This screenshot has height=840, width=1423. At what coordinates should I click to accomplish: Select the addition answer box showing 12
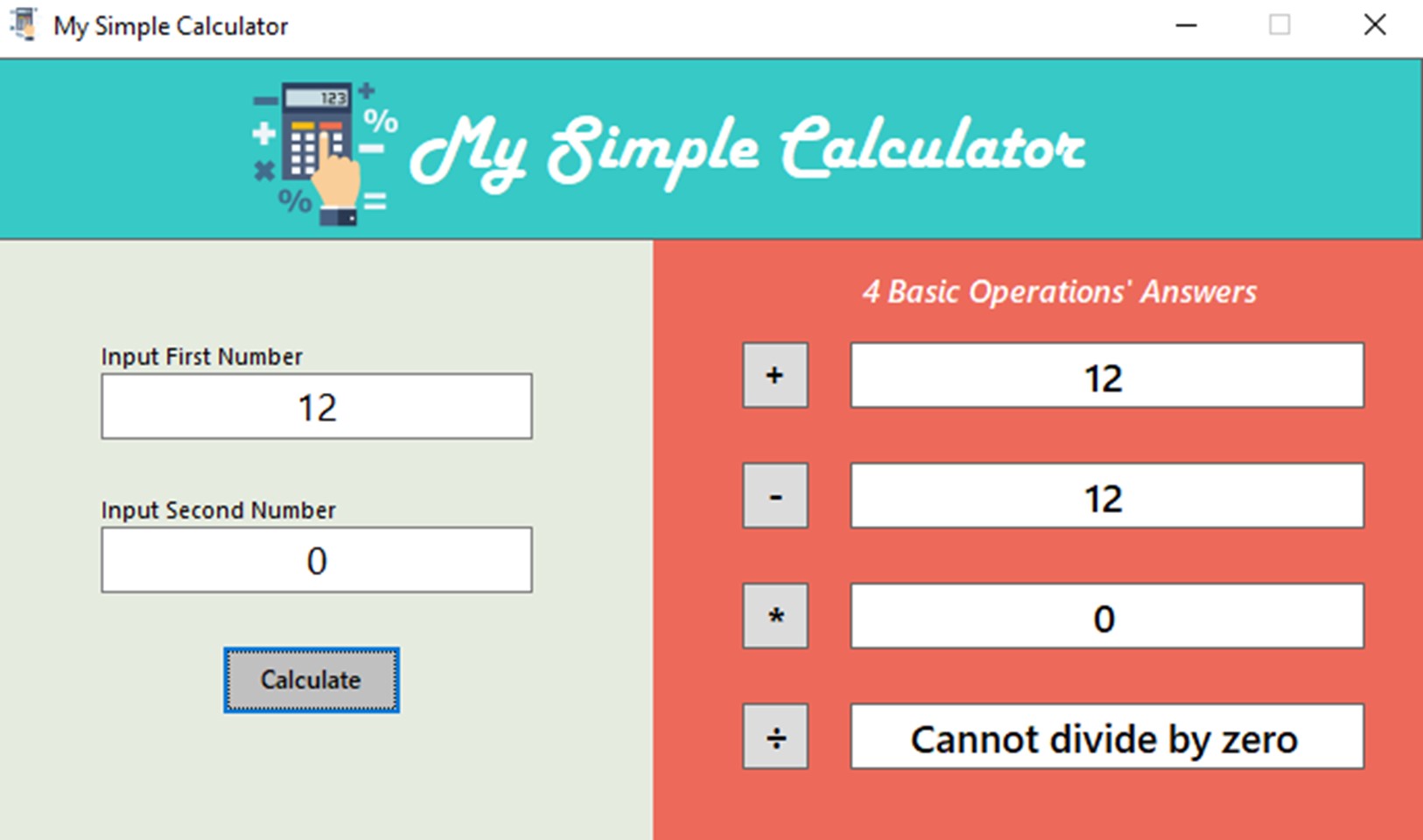1106,375
